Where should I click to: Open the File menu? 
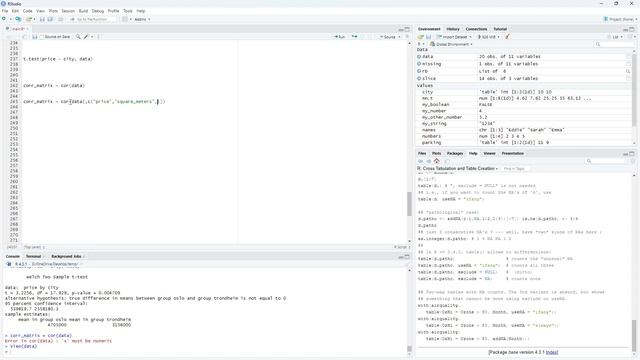point(5,11)
